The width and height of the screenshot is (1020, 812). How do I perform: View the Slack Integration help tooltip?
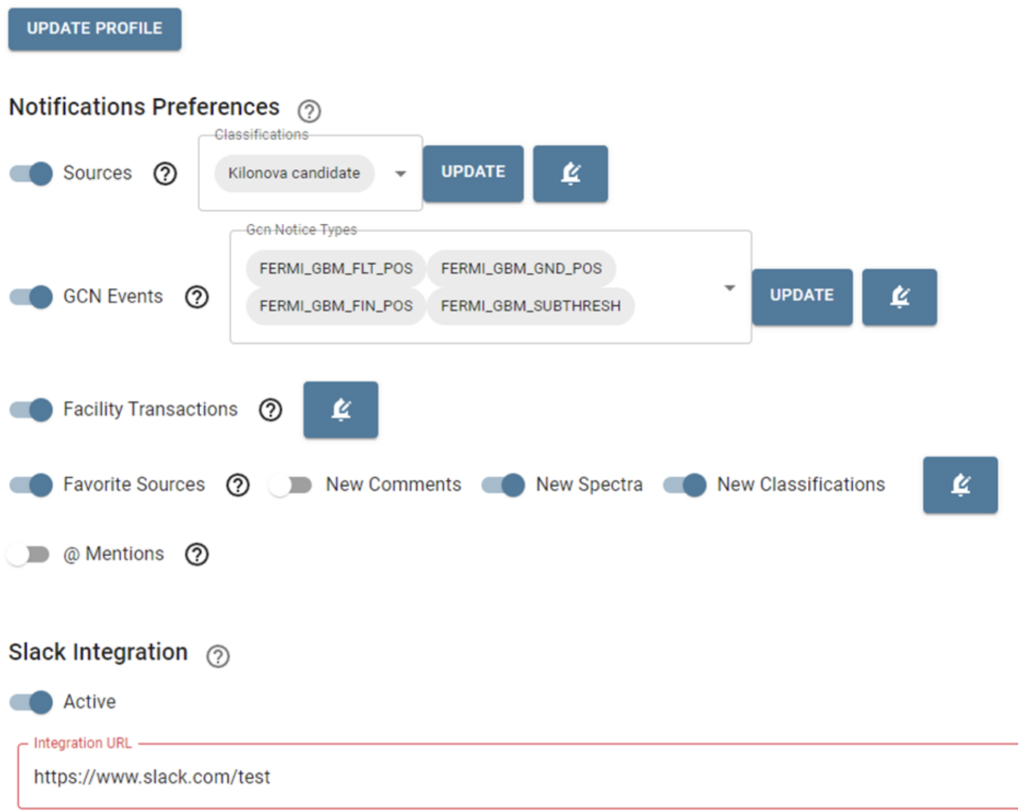click(217, 657)
